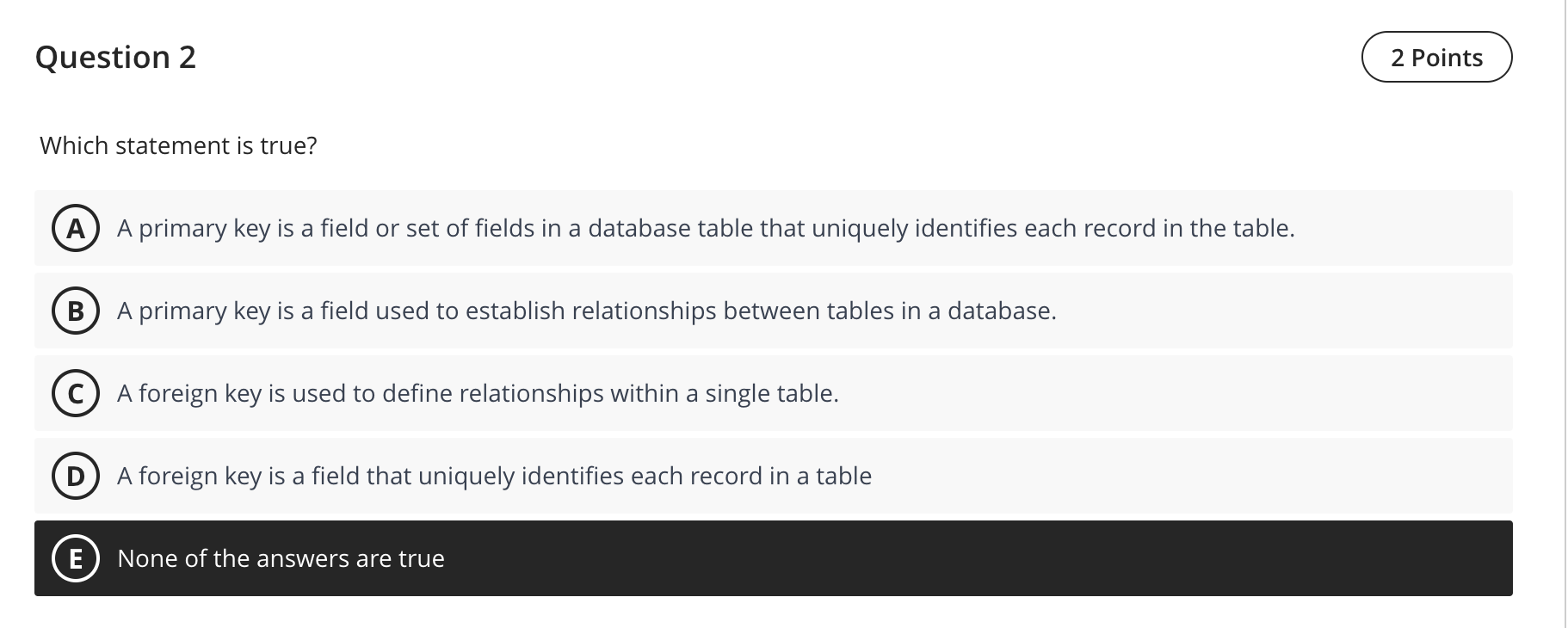
Task: Click the 2 Points badge
Action: (x=1436, y=57)
